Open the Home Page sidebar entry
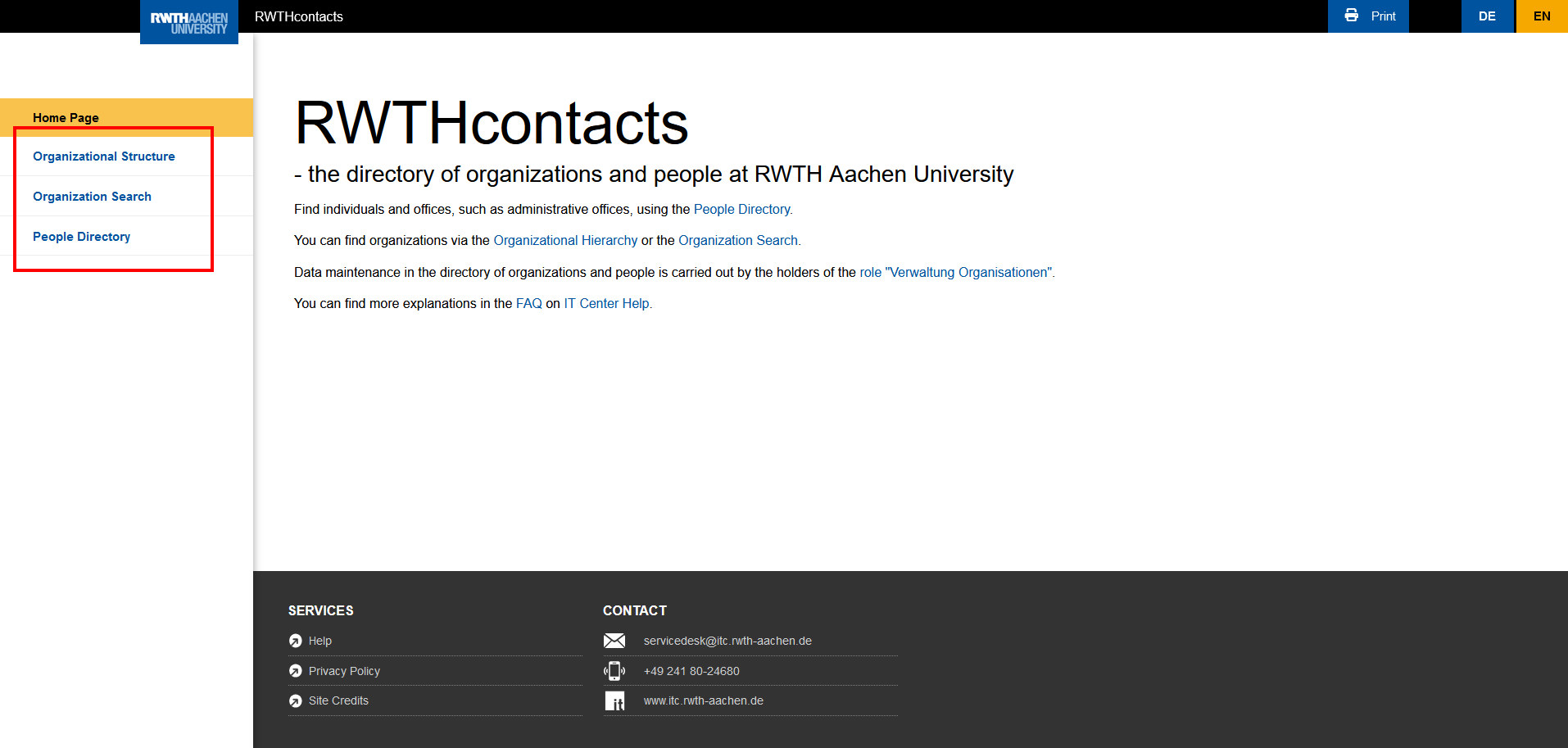 [65, 117]
